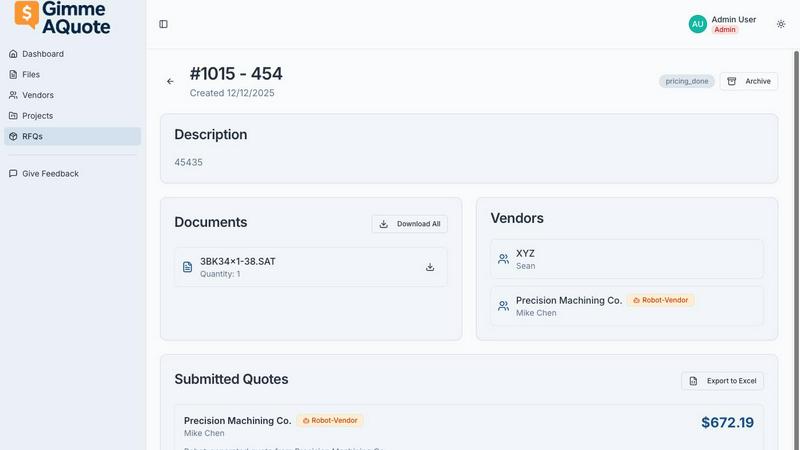Click the Robot-Vendor badge in Vendors

660,300
